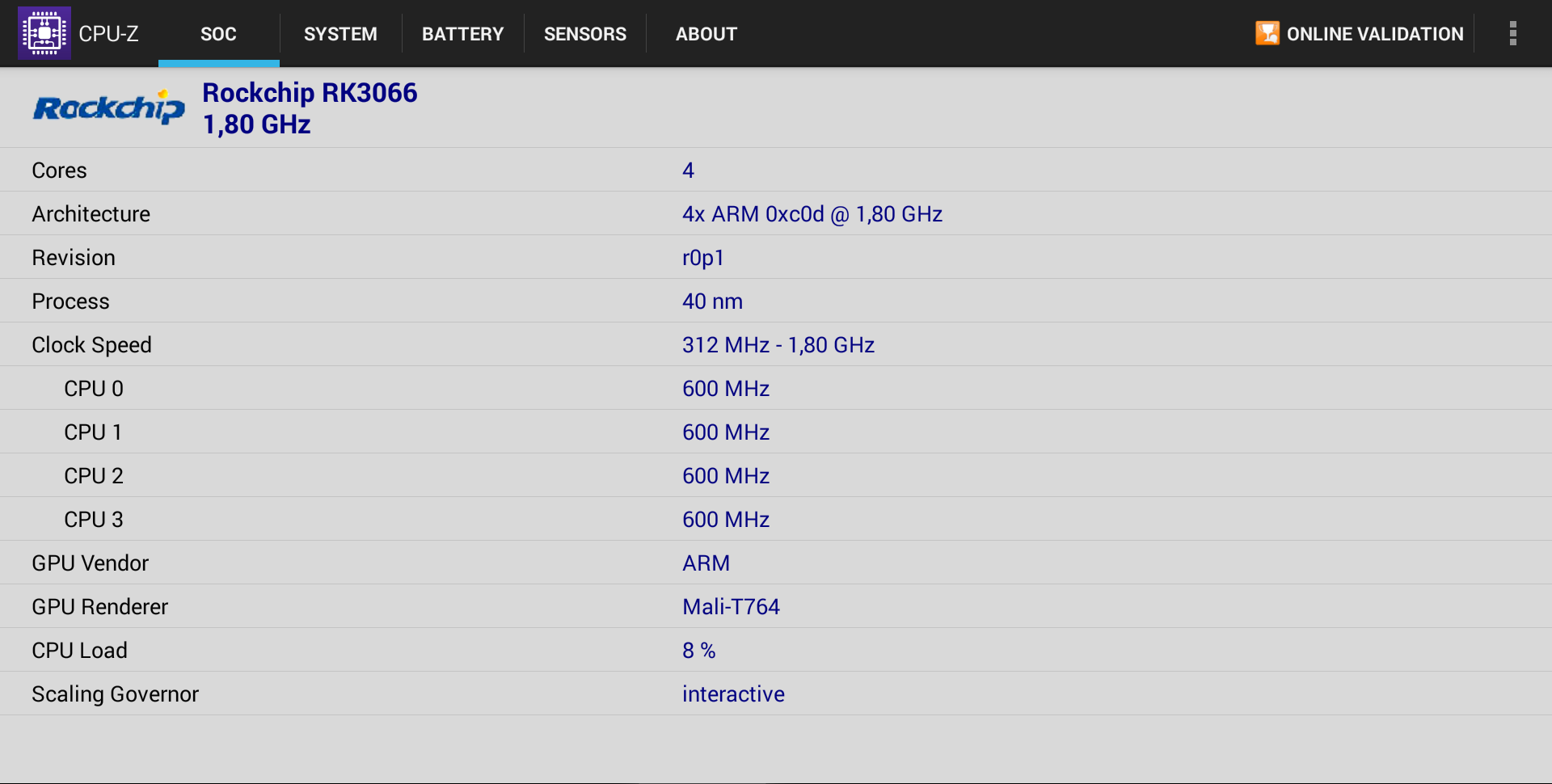The width and height of the screenshot is (1552, 784).
Task: Tap the CPU-Z chip app icon
Action: 44,33
